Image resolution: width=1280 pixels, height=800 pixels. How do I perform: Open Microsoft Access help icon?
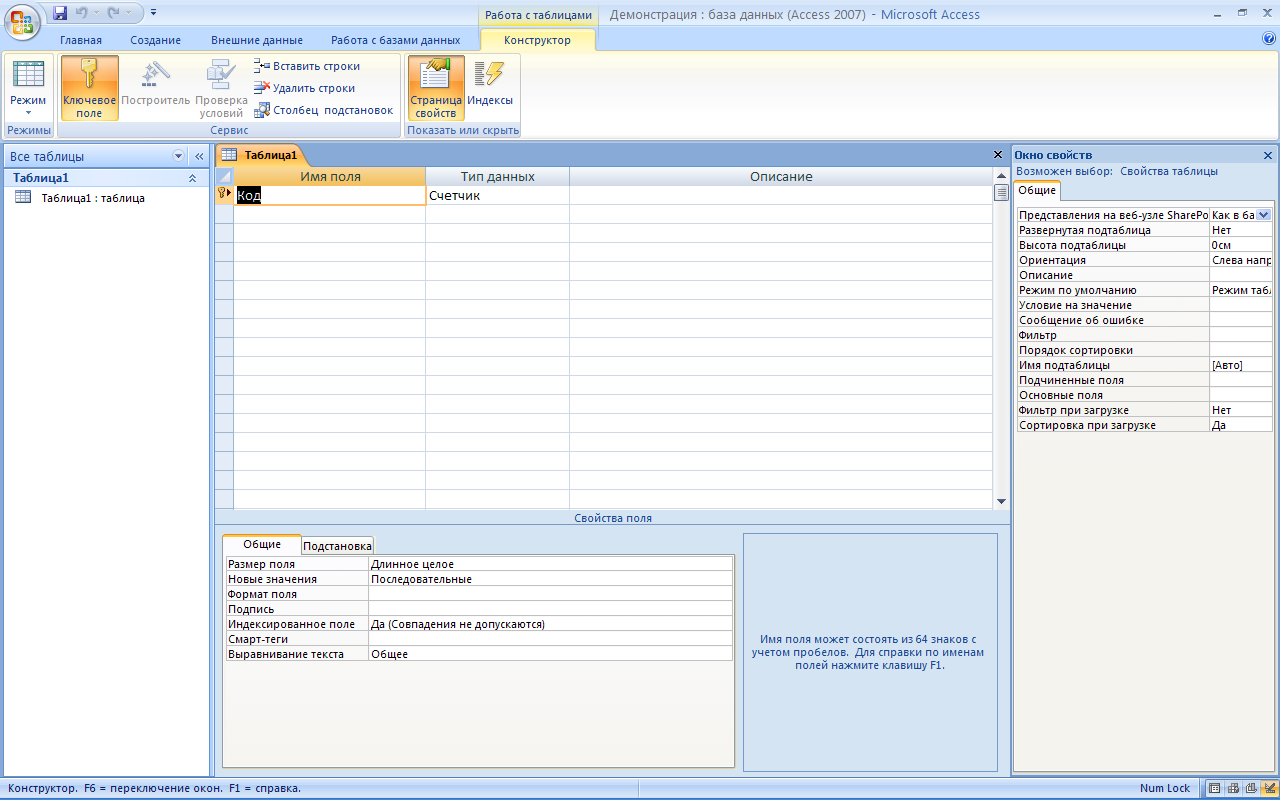click(x=1269, y=39)
